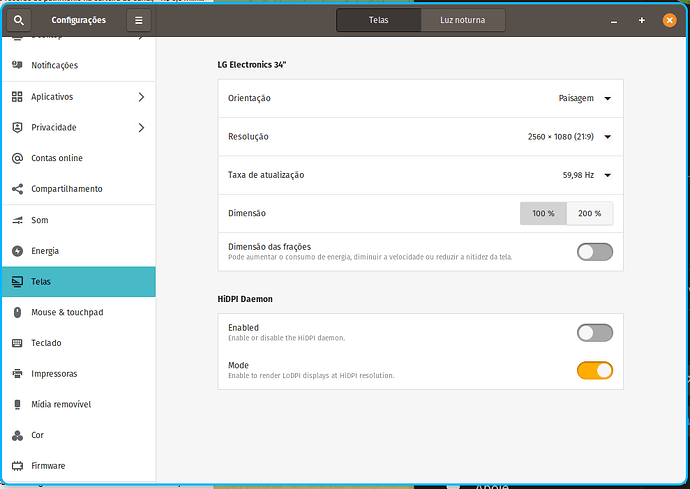Screen dimensions: 690x489
Task: Open the Orientação Paisagem dropdown
Action: coord(584,99)
